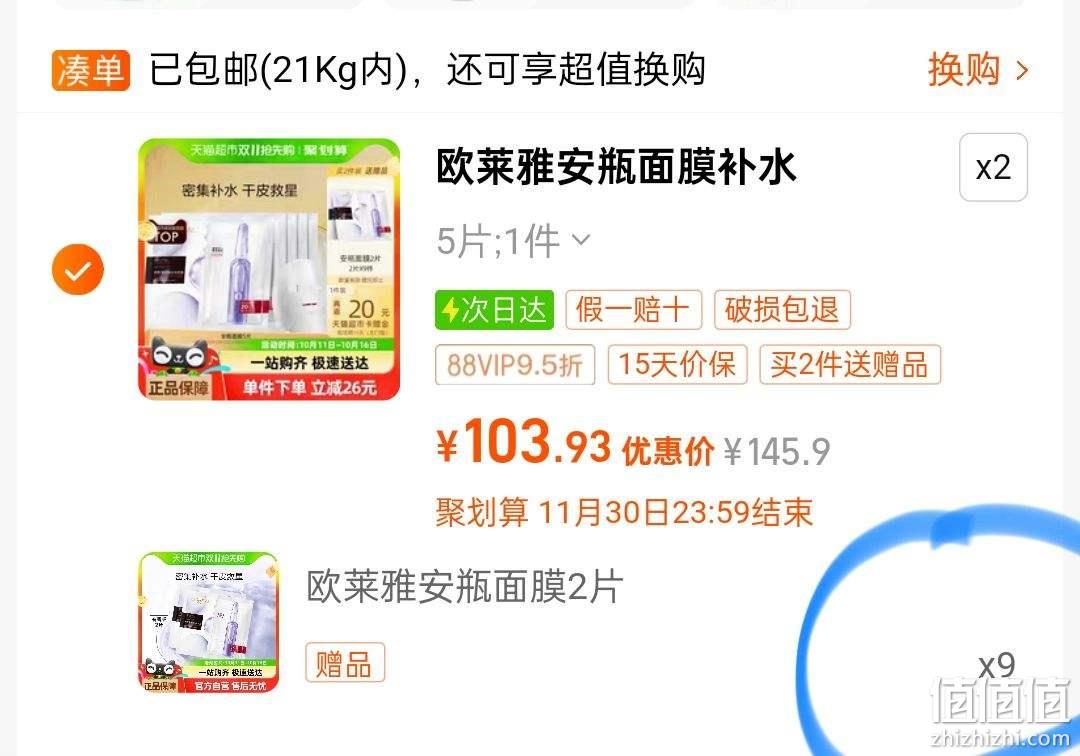Tap the 赠品 gift label

(x=344, y=663)
